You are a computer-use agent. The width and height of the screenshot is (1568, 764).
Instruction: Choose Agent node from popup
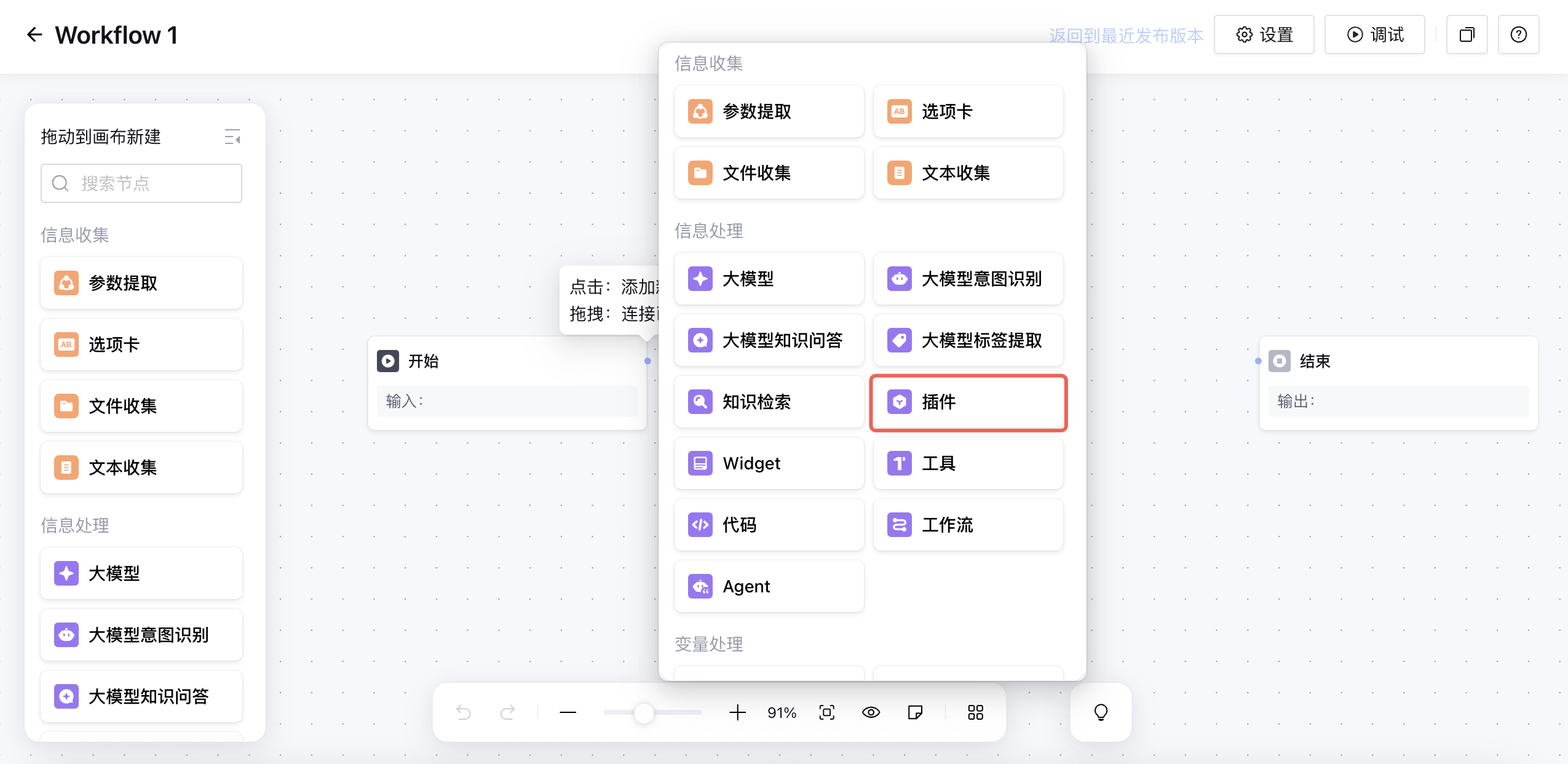[769, 587]
